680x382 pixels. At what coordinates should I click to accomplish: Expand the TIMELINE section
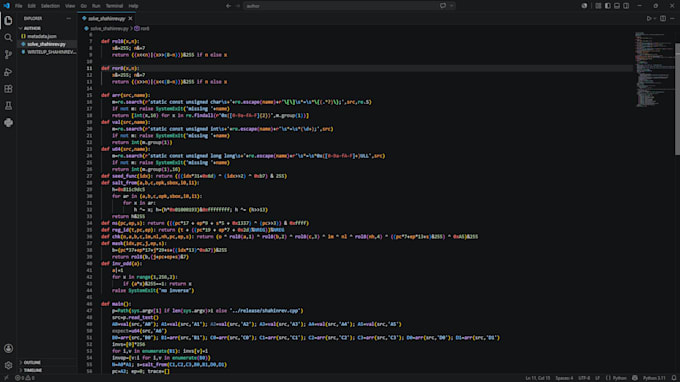(47, 370)
